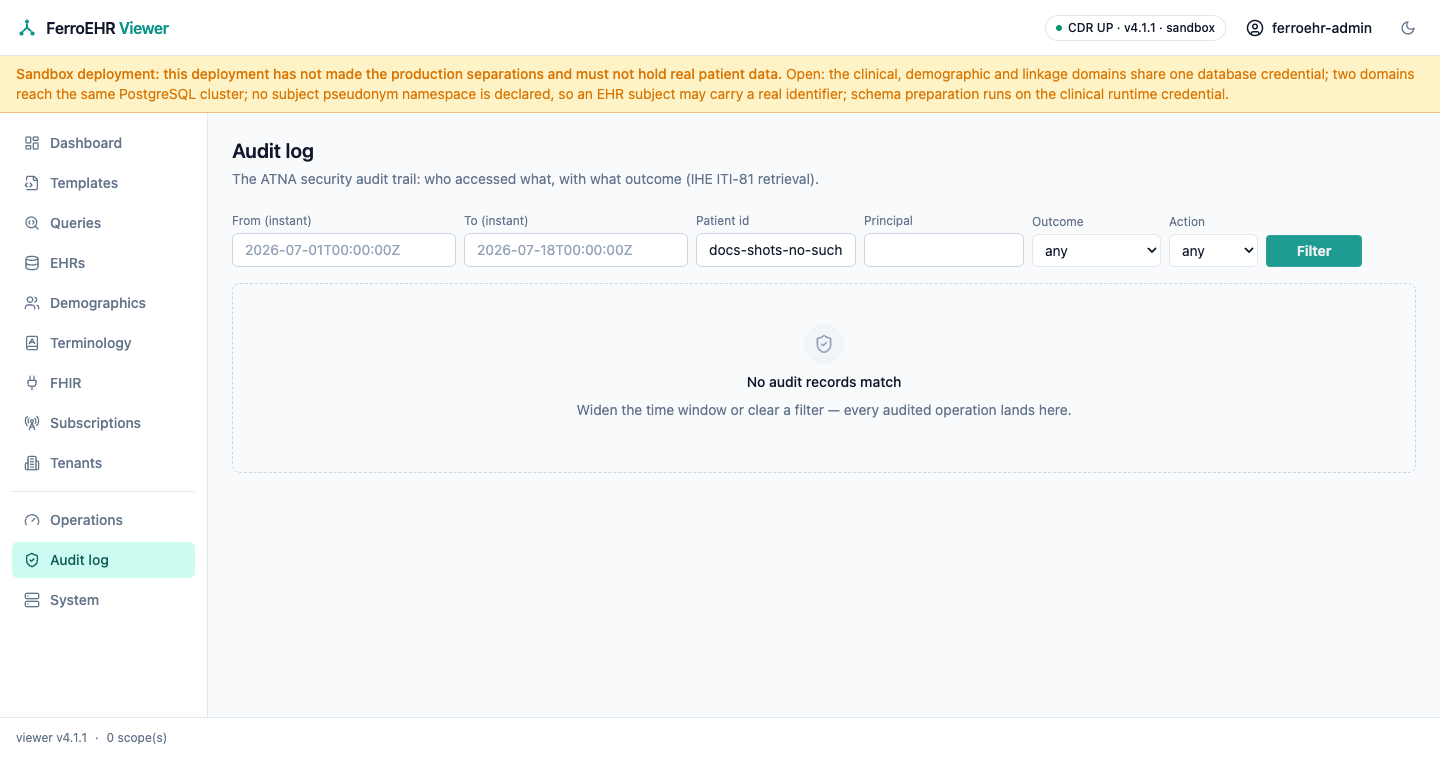
Task: Click the CDR UP status badge
Action: [1135, 28]
